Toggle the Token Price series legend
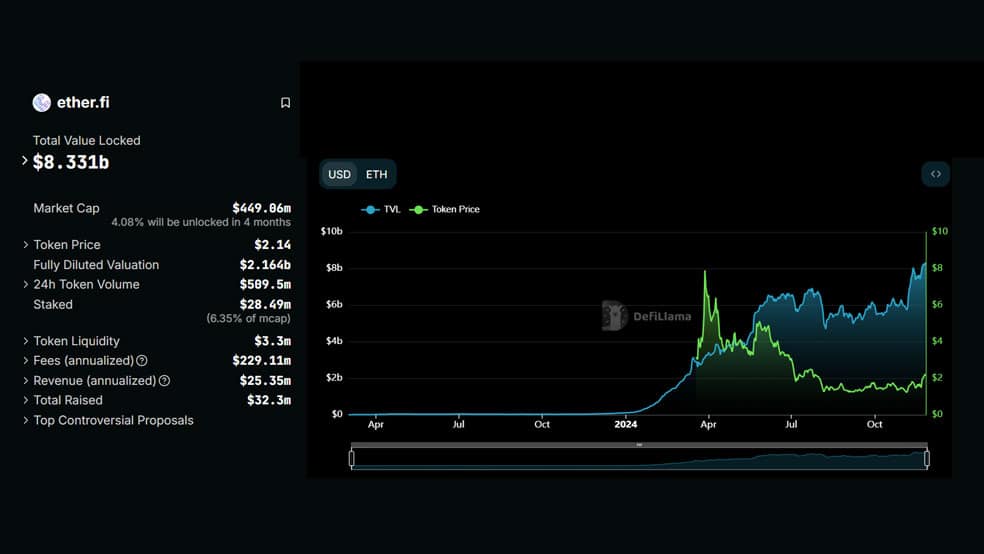Viewport: 984px width, 554px height. tap(444, 210)
